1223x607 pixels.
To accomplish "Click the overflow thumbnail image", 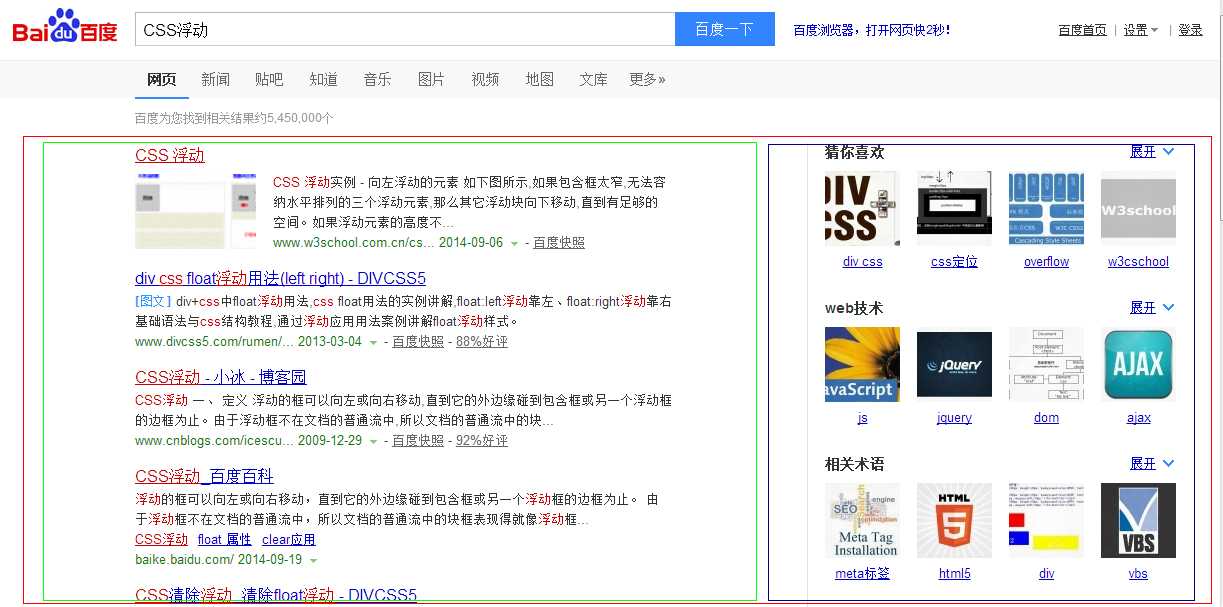I will click(1046, 208).
